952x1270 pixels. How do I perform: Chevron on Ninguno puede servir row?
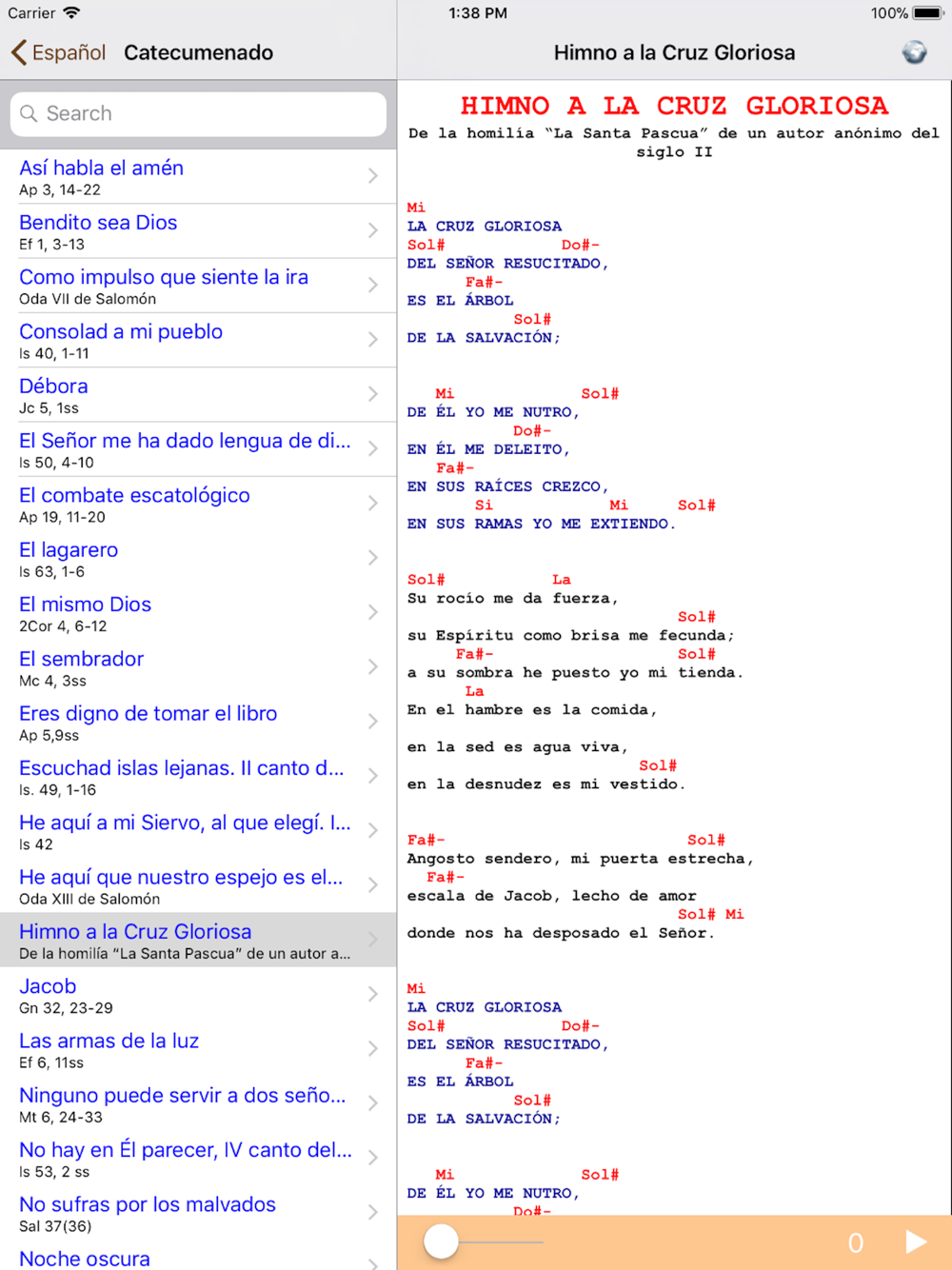(373, 1103)
